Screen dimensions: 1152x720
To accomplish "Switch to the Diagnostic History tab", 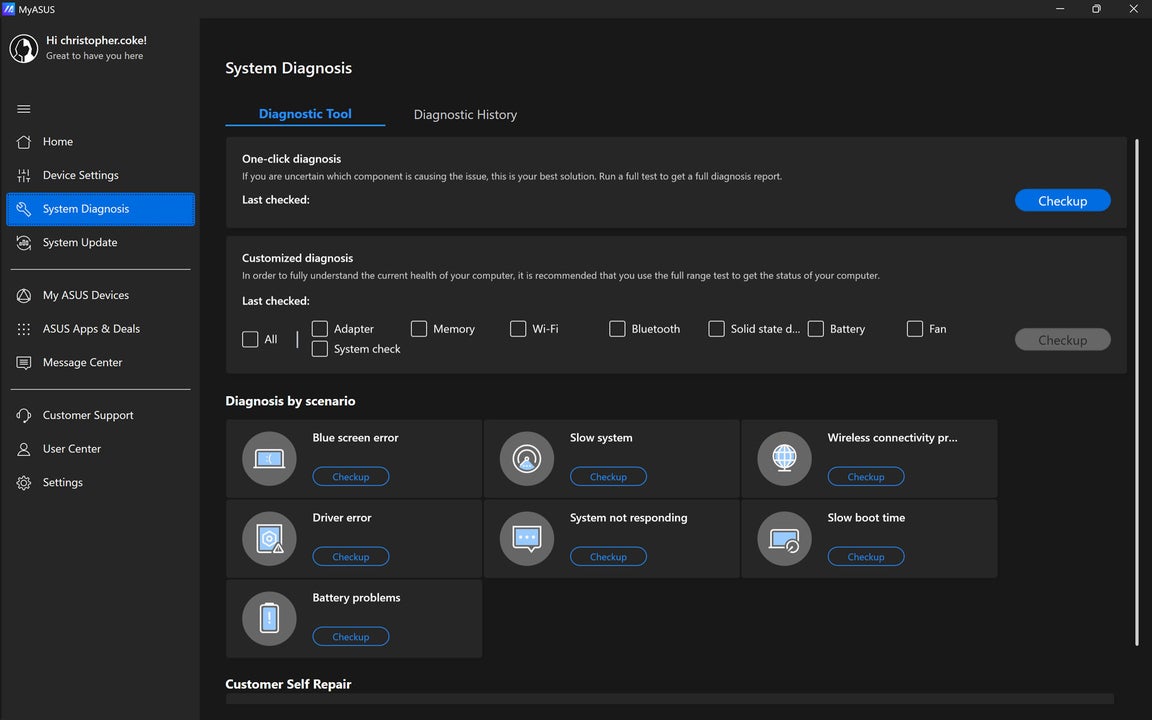I will (465, 115).
